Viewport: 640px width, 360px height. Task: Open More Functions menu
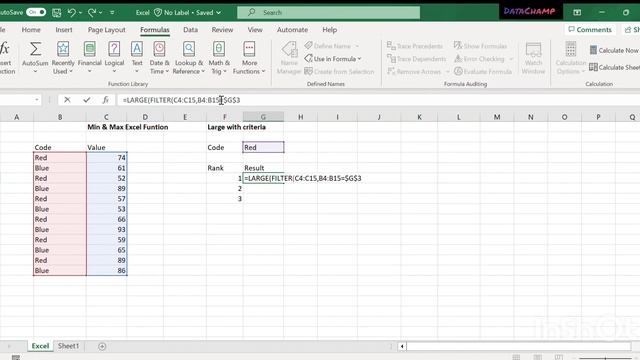(249, 58)
